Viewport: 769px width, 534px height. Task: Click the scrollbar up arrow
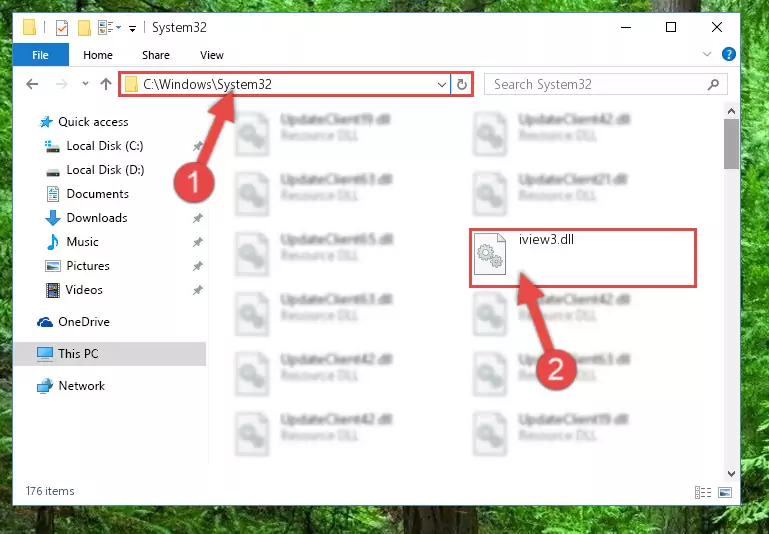click(x=731, y=111)
